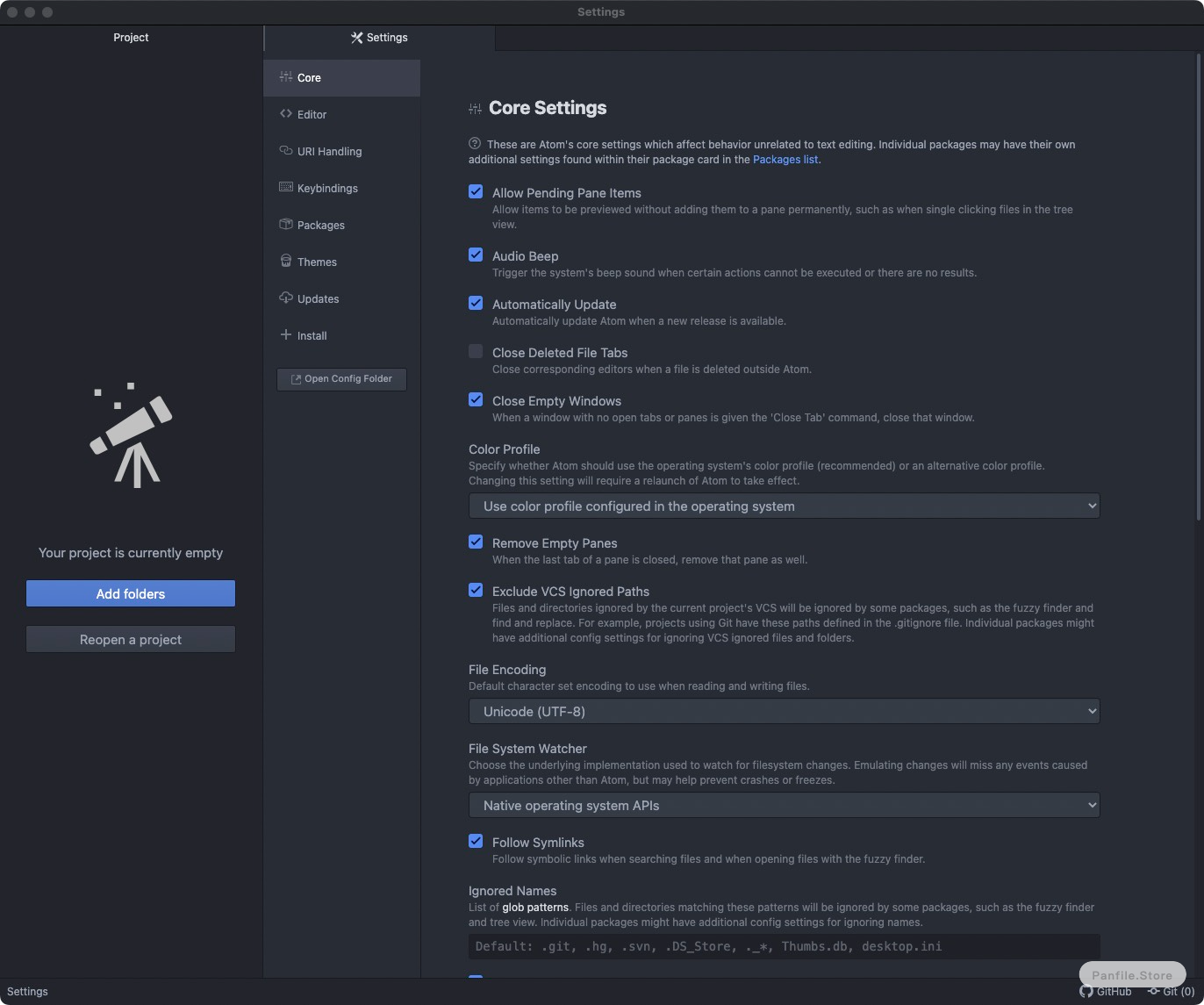Click the GitHub octocat icon in status bar
The height and width of the screenshot is (1005, 1204).
(1086, 991)
